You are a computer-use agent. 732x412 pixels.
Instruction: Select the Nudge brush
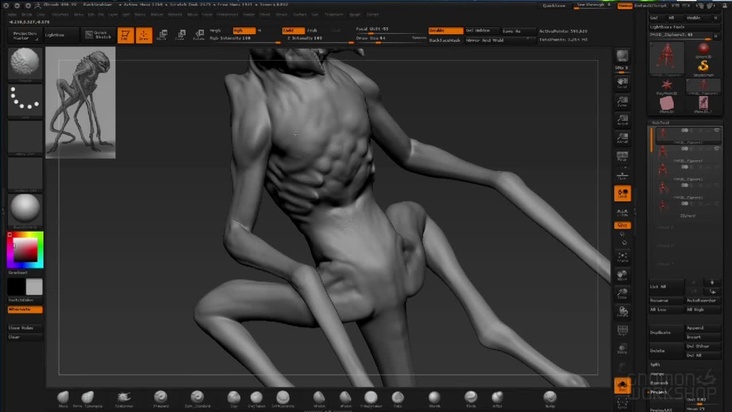pyautogui.click(x=550, y=398)
